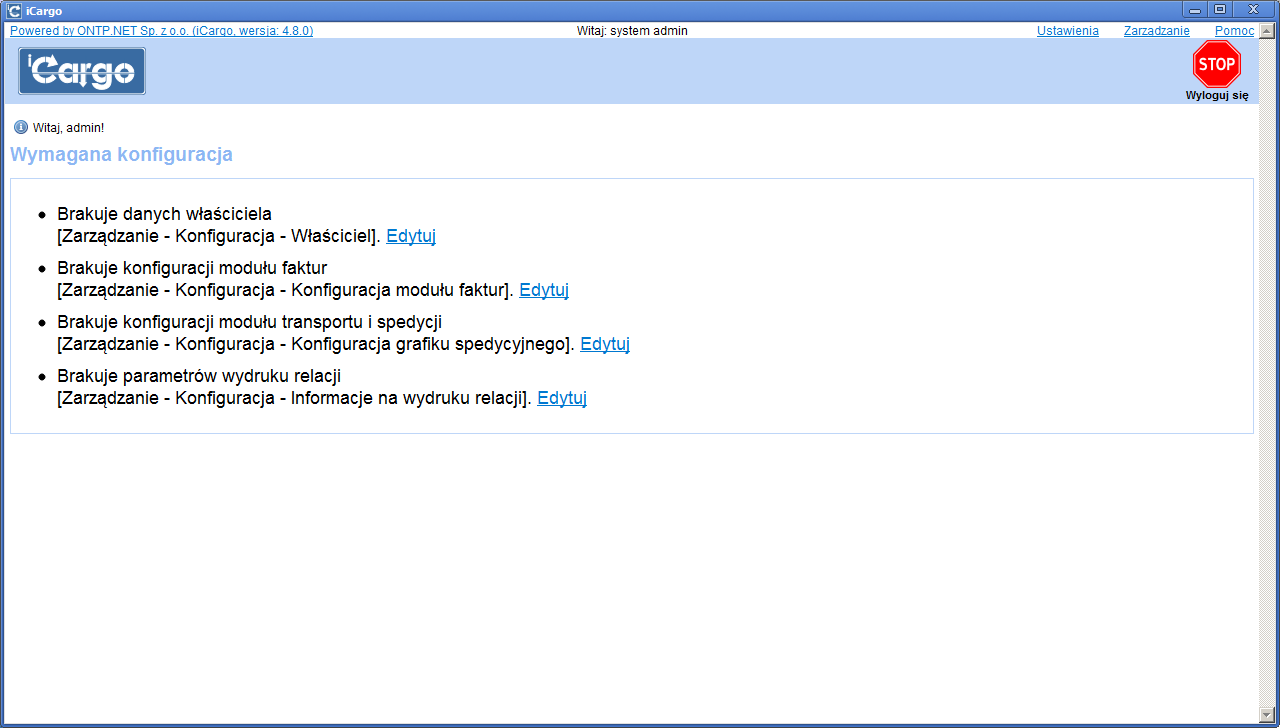Minimize the iCargo window

pyautogui.click(x=1194, y=9)
